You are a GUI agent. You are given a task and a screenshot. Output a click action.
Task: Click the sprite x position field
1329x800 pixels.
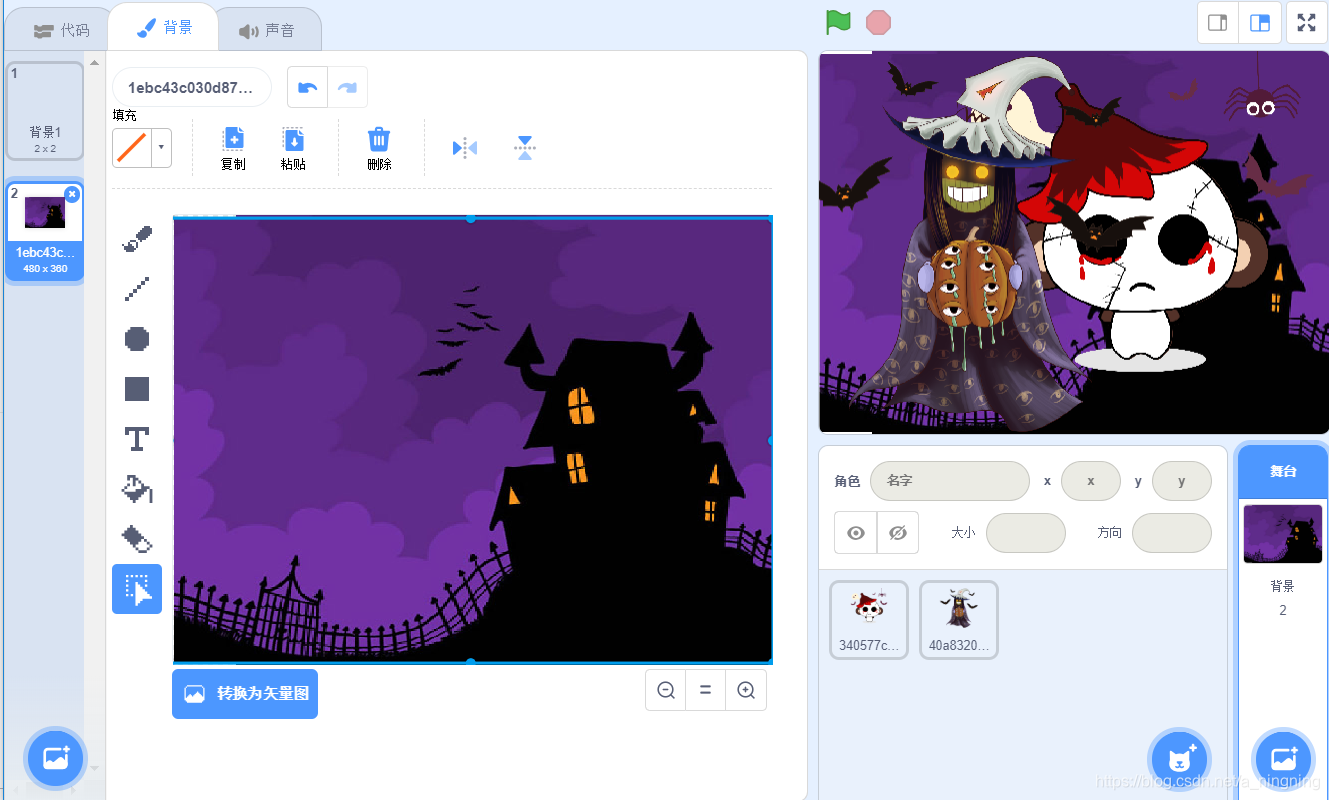[x=1091, y=481]
